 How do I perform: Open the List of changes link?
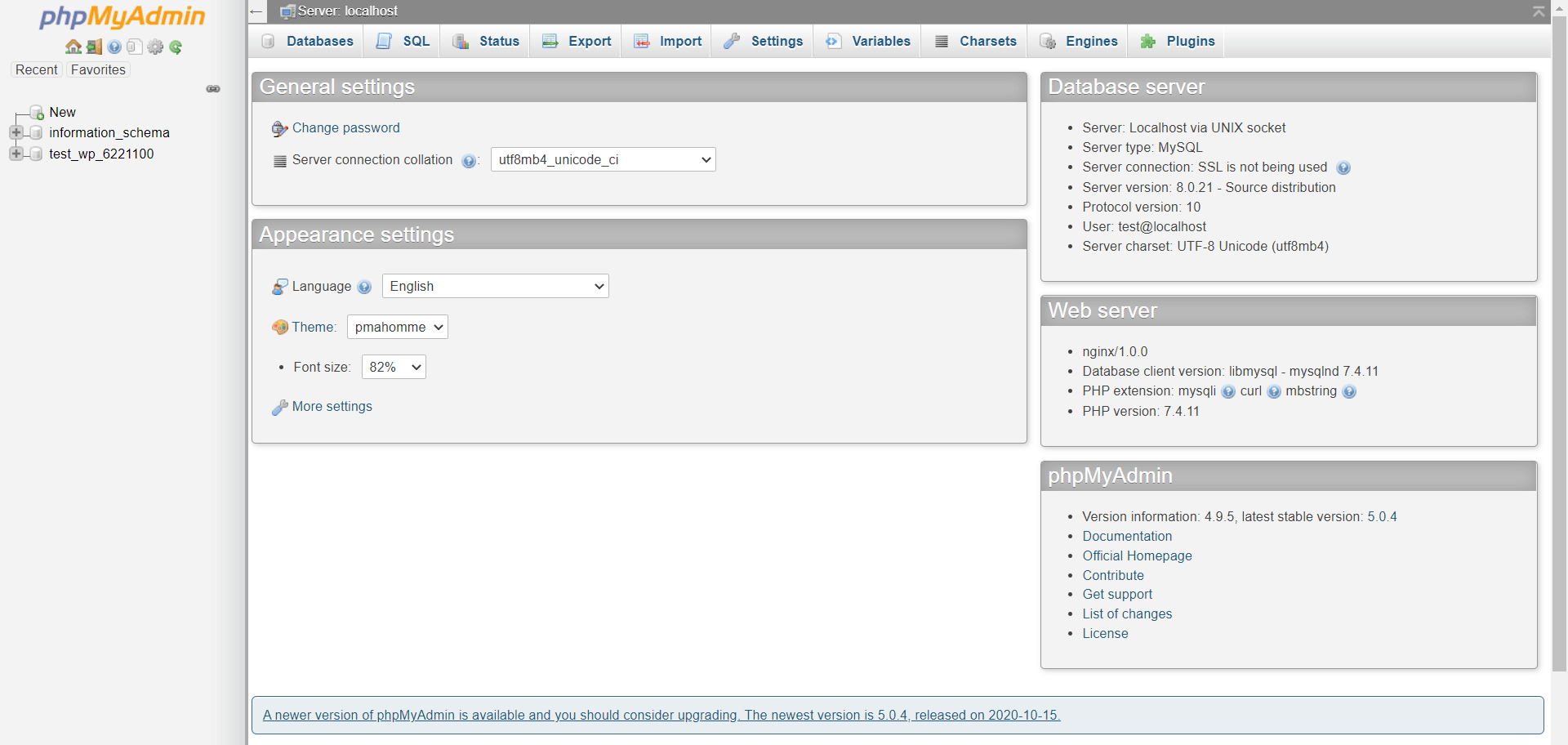pos(1127,613)
